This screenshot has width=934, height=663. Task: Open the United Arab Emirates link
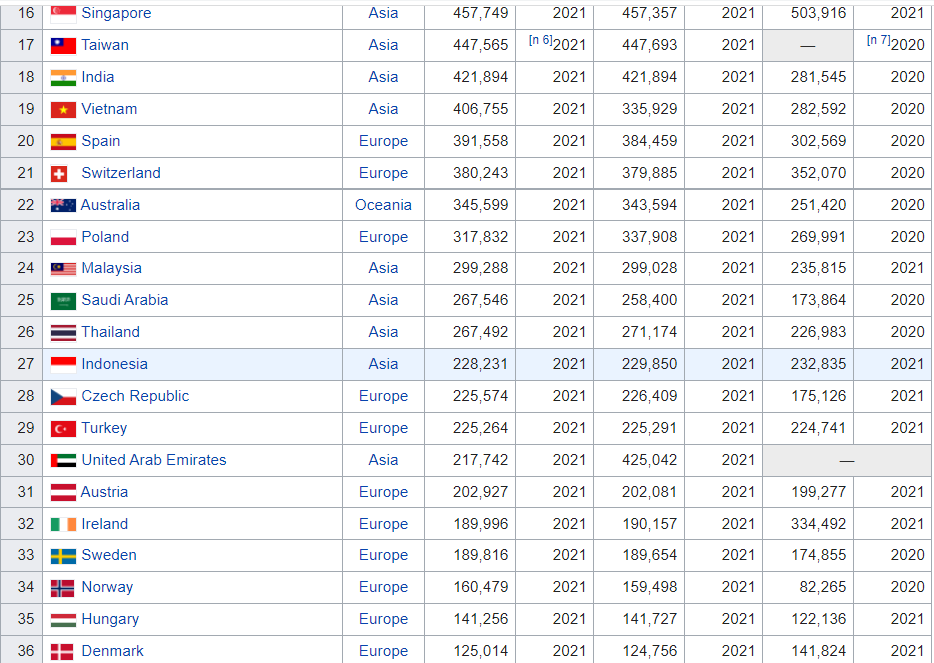[154, 460]
